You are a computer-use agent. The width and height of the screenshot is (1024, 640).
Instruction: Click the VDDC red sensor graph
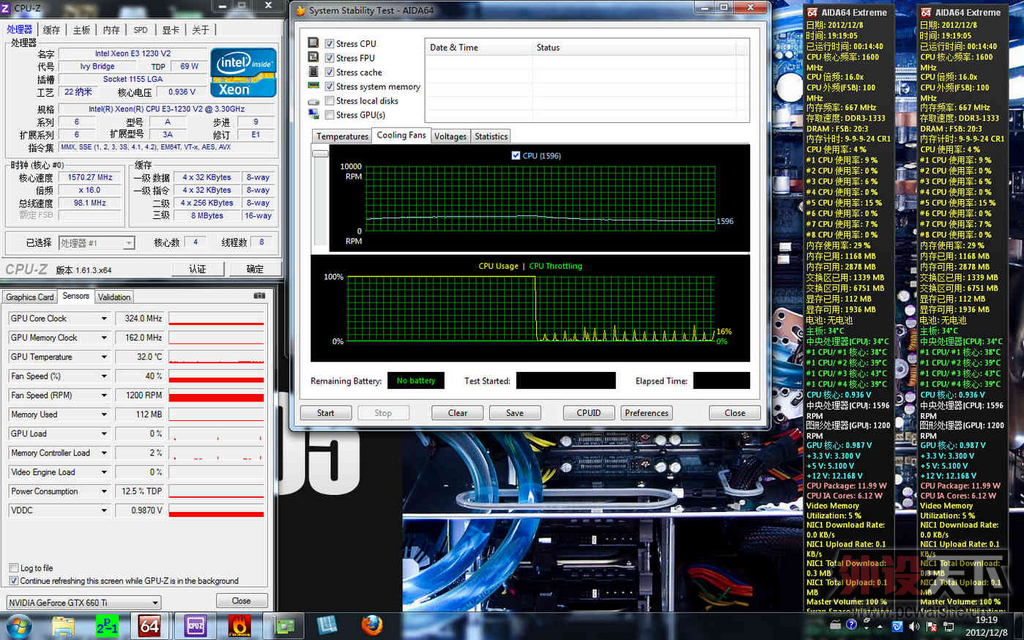click(x=216, y=514)
